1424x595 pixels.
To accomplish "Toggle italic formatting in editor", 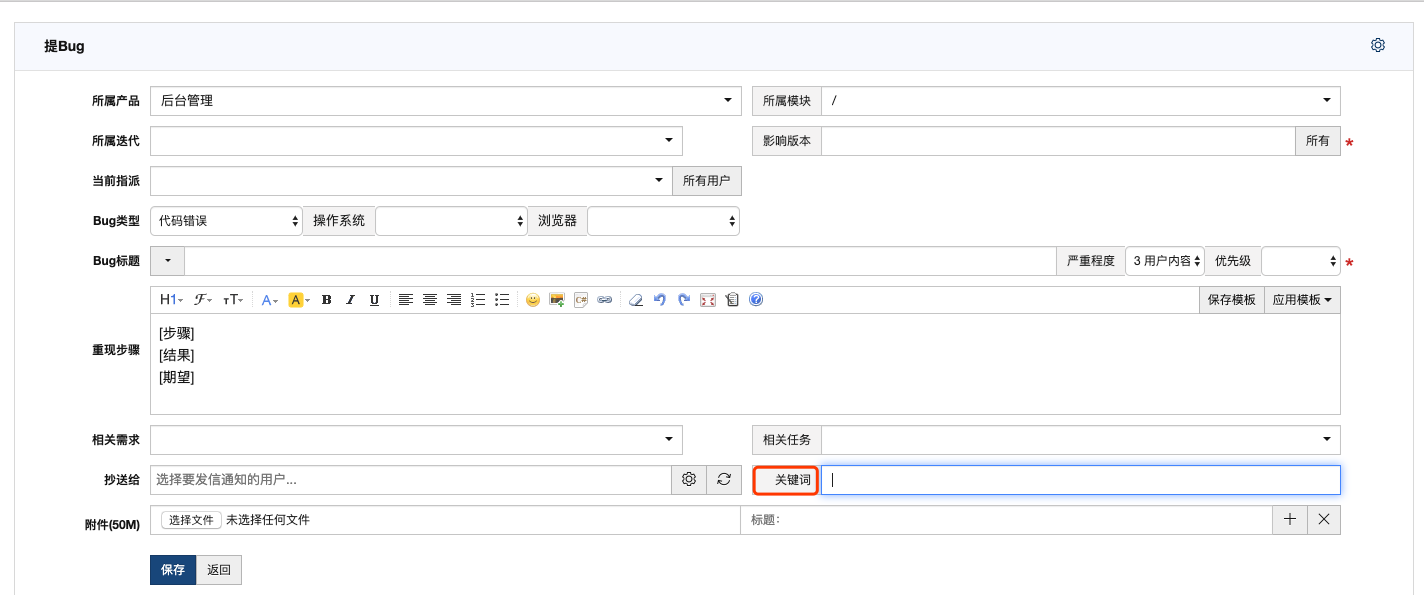I will (350, 300).
